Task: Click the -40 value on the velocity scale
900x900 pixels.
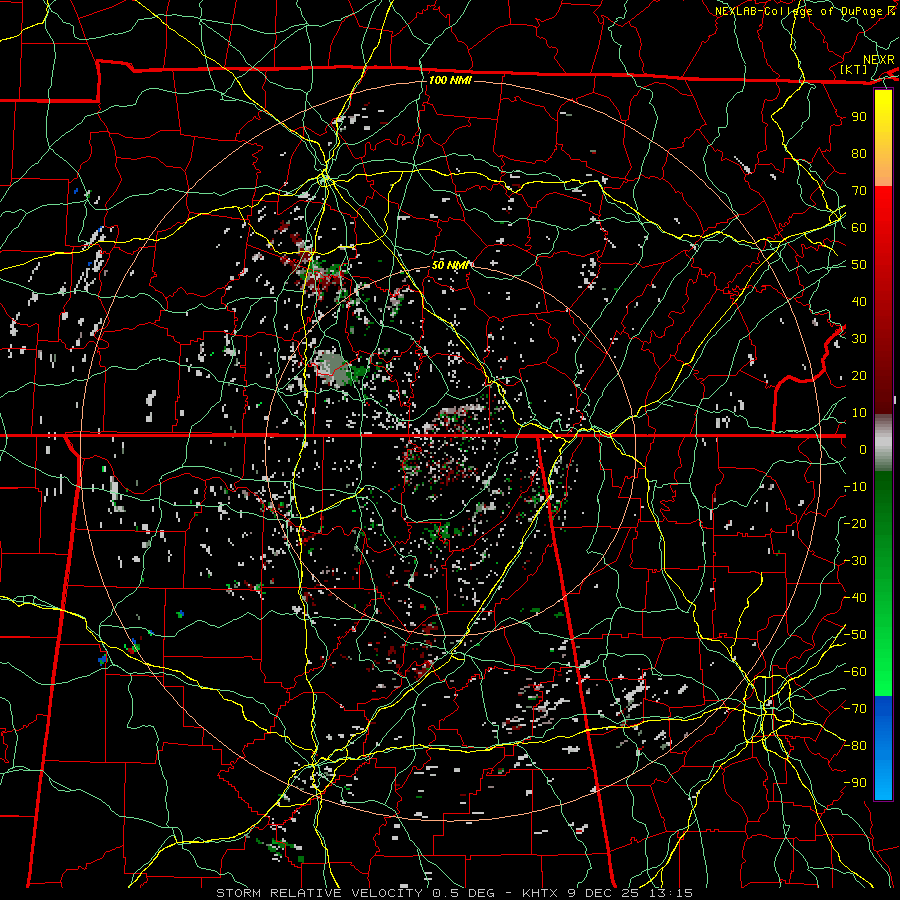Action: pyautogui.click(x=855, y=598)
